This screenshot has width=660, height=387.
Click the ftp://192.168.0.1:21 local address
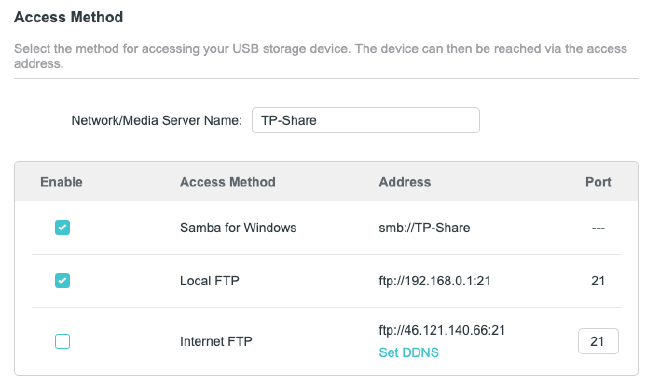[x=434, y=281]
